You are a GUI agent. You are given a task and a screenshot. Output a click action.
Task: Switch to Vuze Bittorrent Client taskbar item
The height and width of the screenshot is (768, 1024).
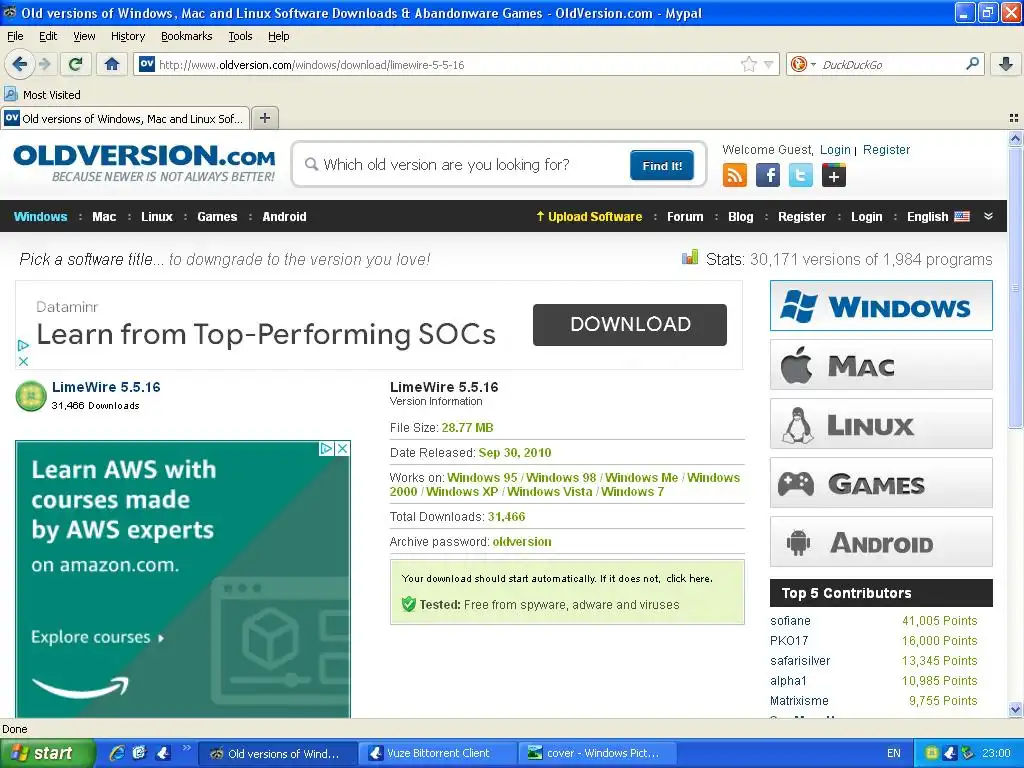[x=436, y=753]
